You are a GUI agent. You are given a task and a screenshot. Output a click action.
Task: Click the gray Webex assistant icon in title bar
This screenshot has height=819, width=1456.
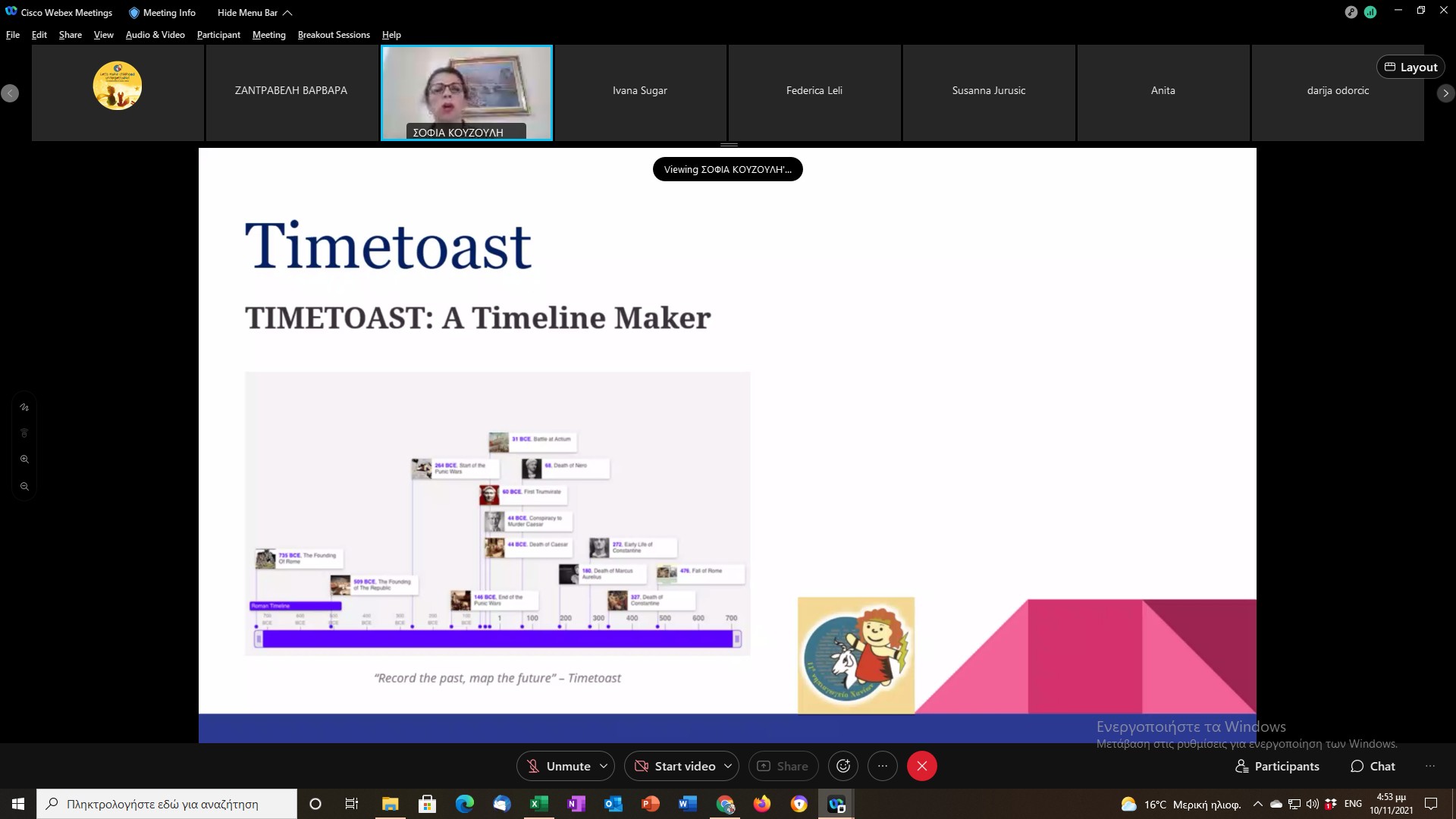[x=1351, y=12]
